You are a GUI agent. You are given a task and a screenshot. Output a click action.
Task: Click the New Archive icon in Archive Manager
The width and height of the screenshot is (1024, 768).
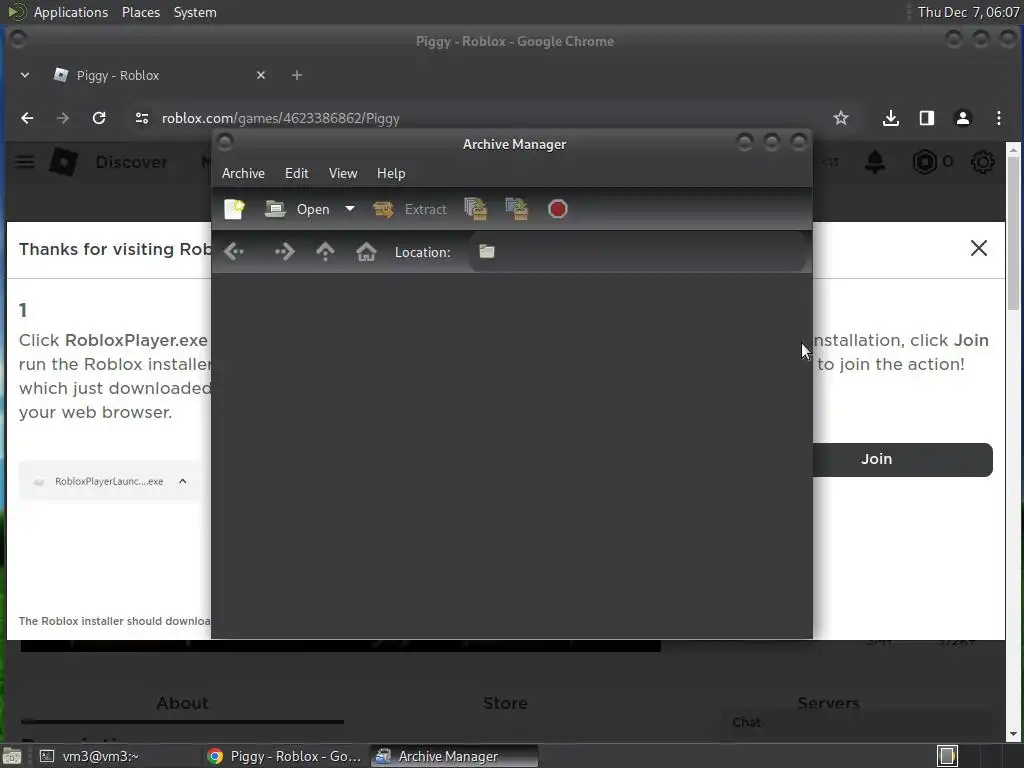234,209
